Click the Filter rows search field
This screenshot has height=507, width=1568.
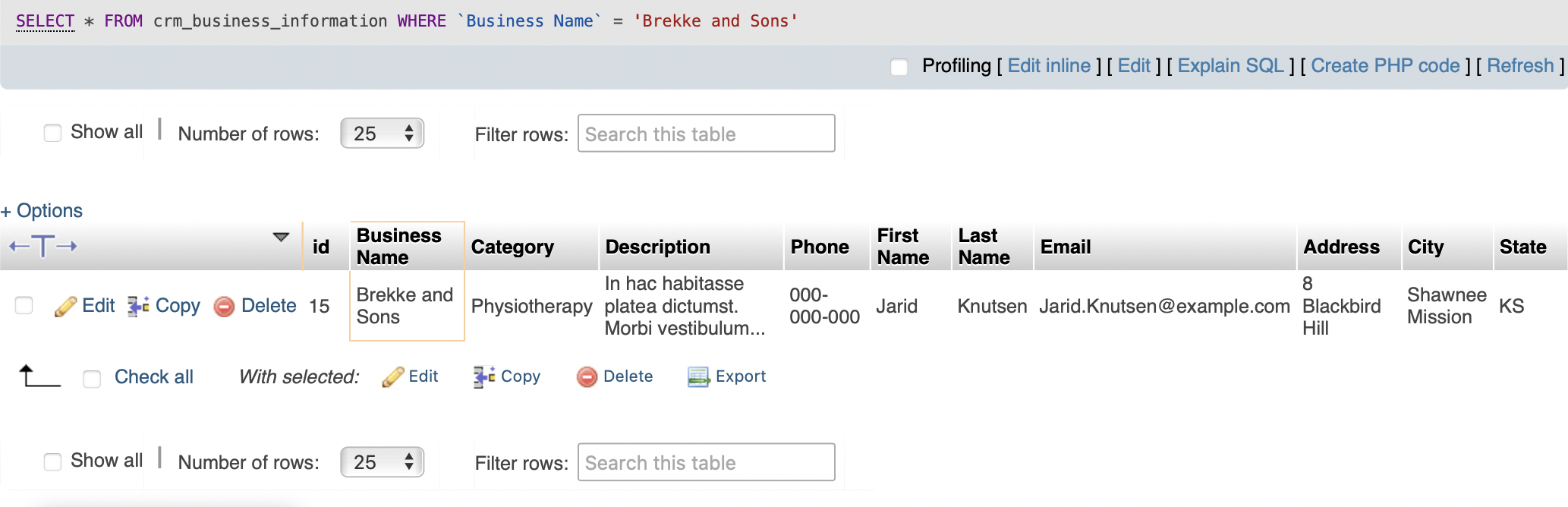point(706,133)
